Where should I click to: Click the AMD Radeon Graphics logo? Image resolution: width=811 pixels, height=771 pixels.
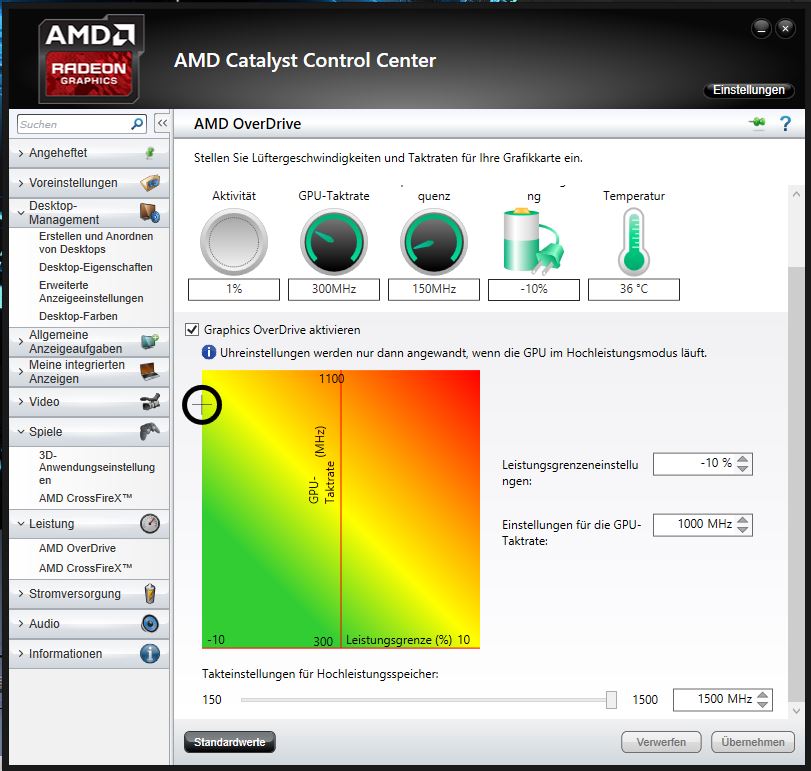point(91,59)
